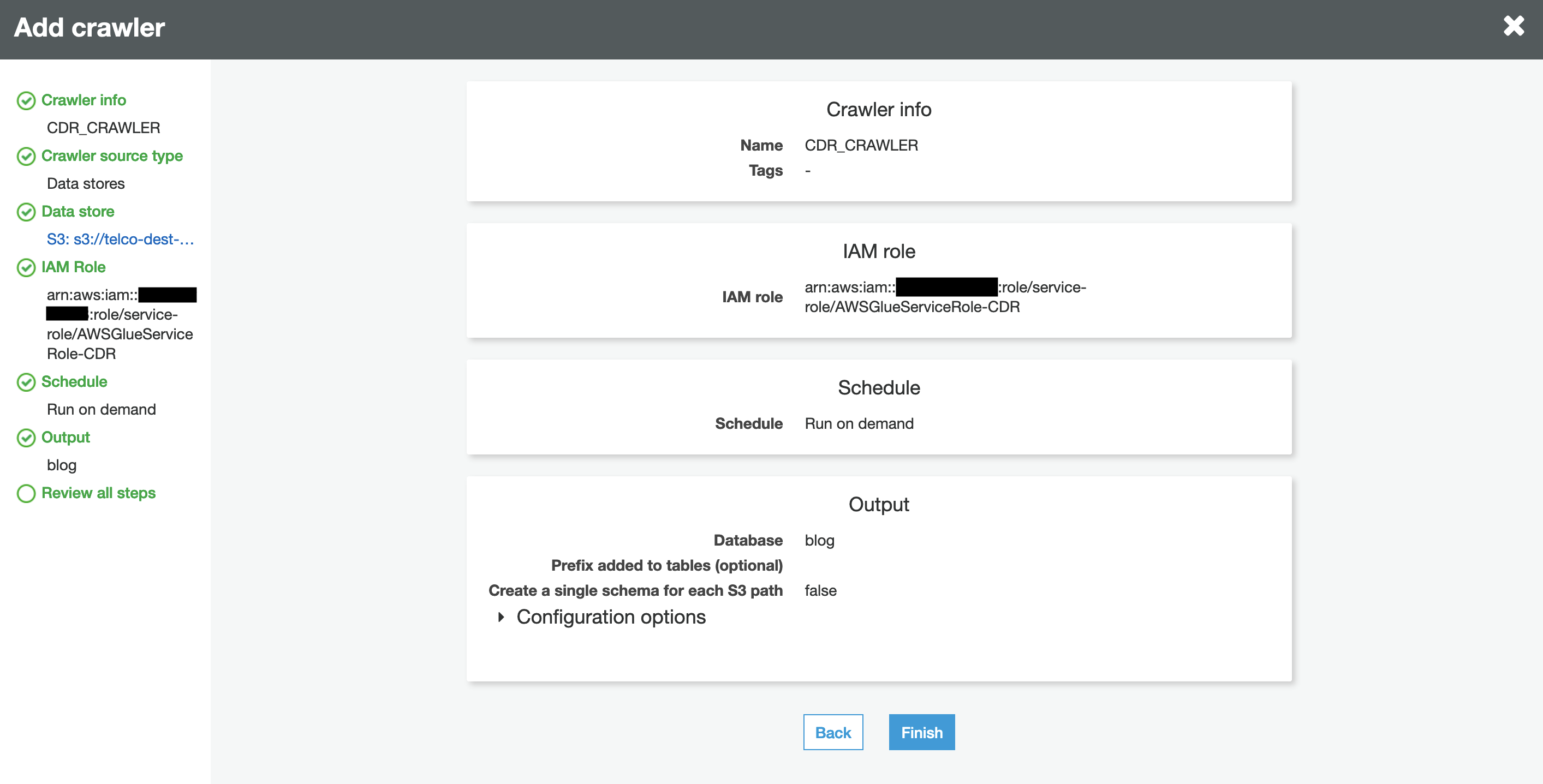Click the Add crawler dialog title

(90, 27)
